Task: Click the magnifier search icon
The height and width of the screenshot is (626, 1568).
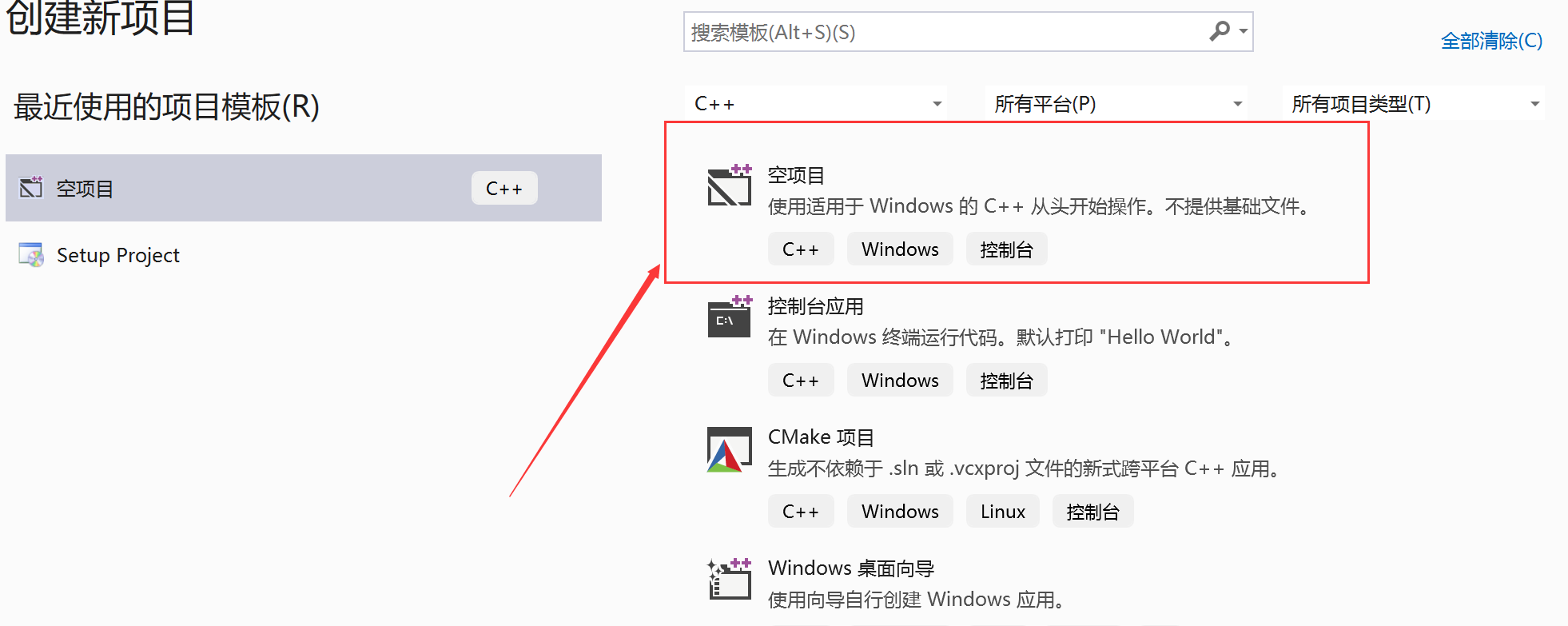Action: [1219, 31]
